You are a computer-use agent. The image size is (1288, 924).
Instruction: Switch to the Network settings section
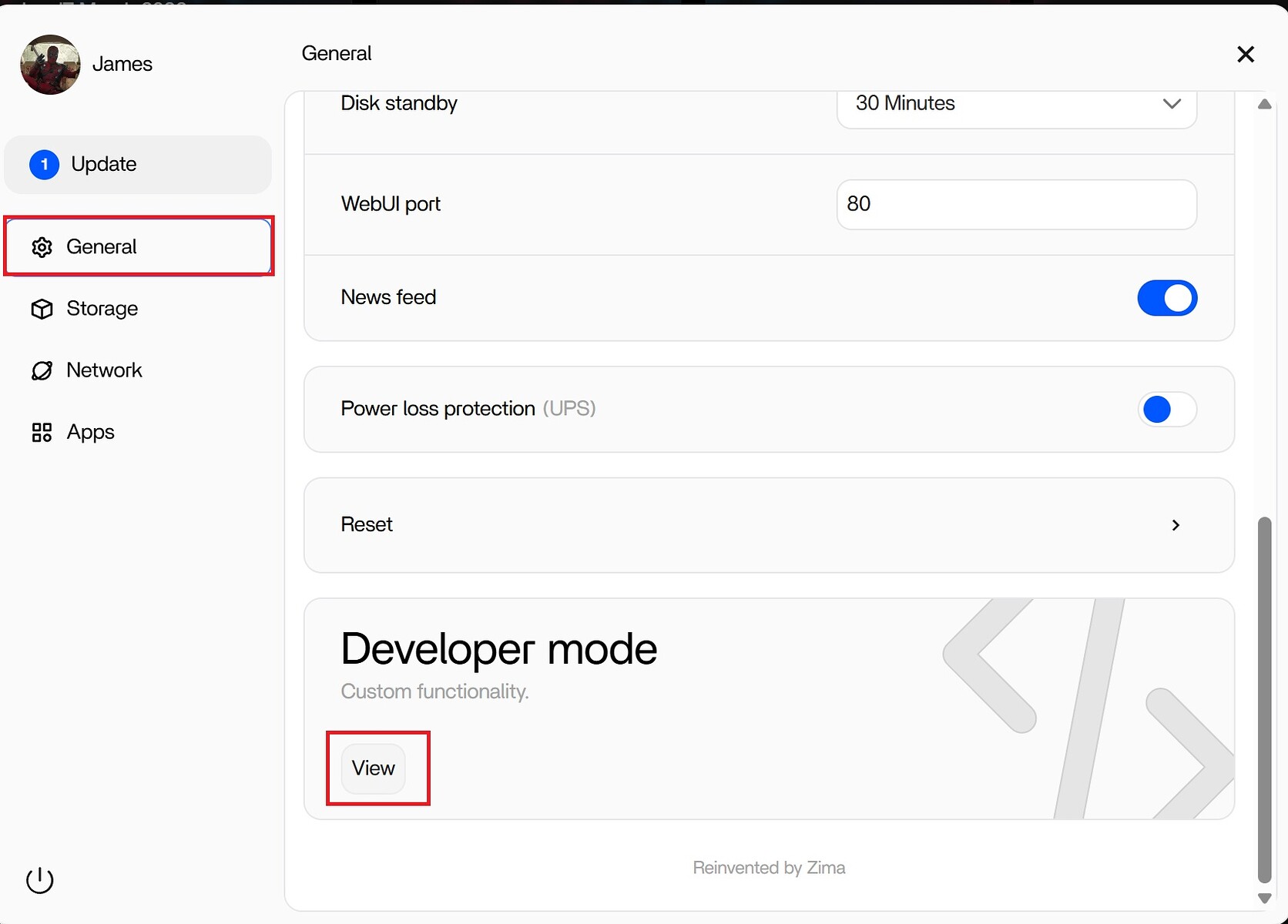point(104,370)
